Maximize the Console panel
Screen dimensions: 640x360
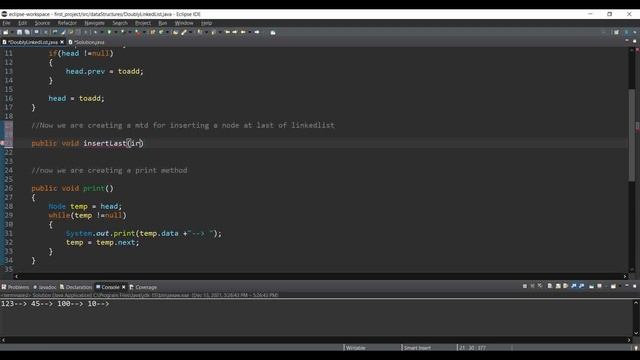[x=634, y=286]
